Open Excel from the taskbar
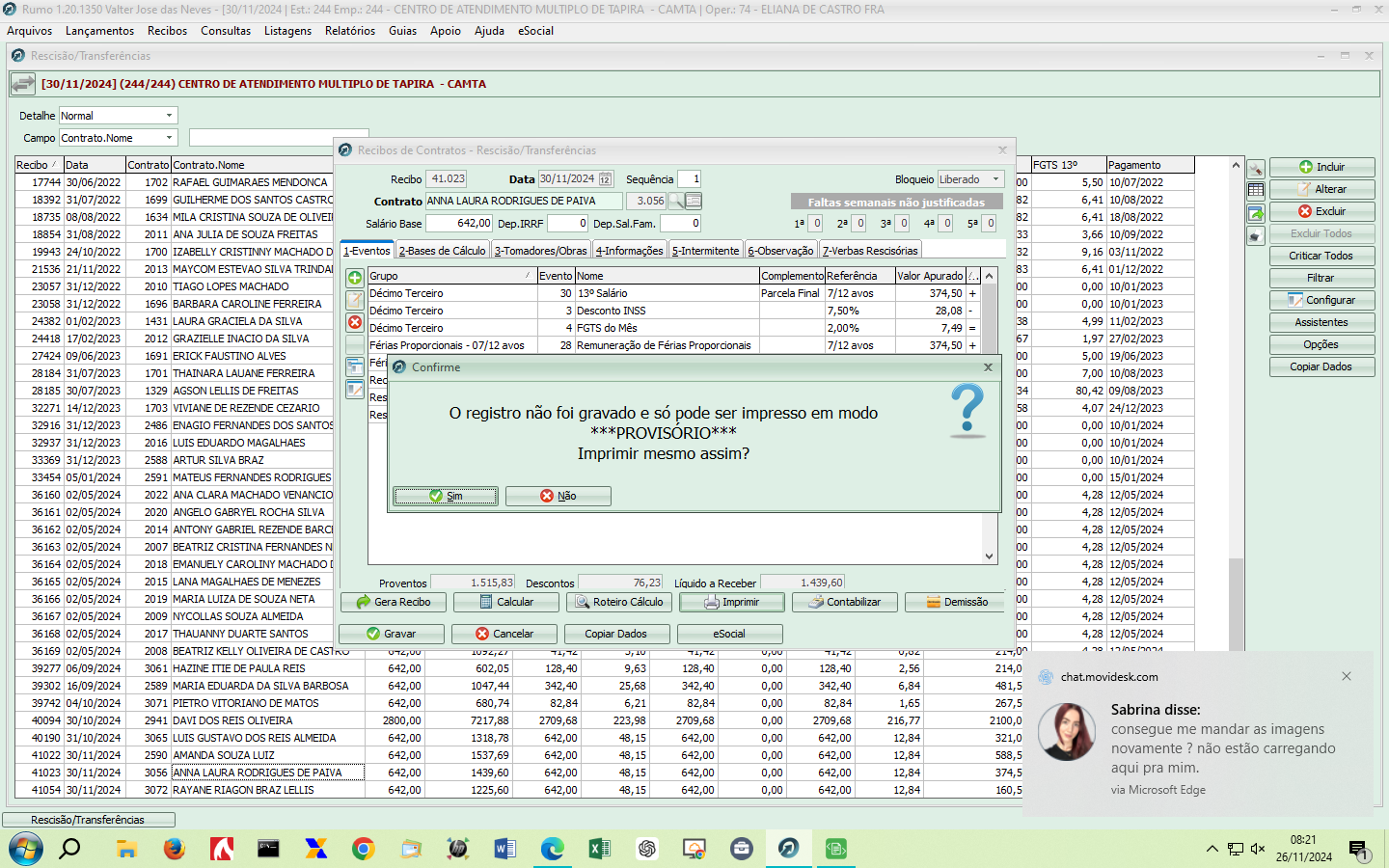Screen dimensions: 1389x868 click(599, 849)
